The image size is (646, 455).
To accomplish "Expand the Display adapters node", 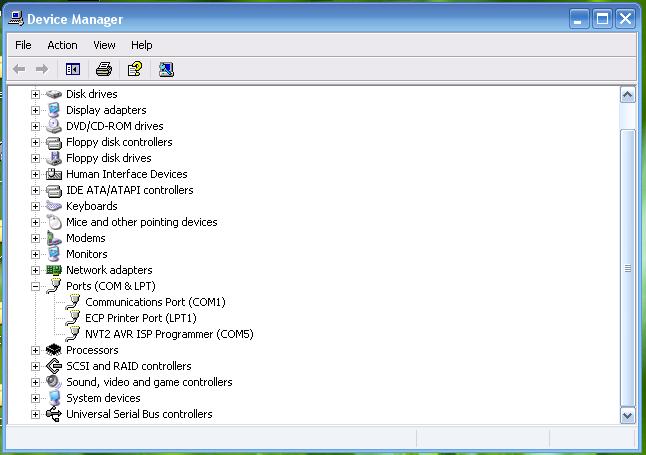I will pyautogui.click(x=35, y=110).
